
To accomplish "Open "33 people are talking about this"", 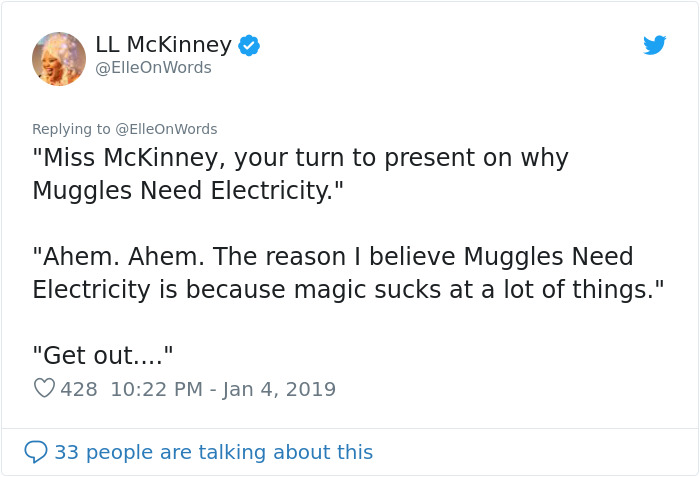I will 213,452.
